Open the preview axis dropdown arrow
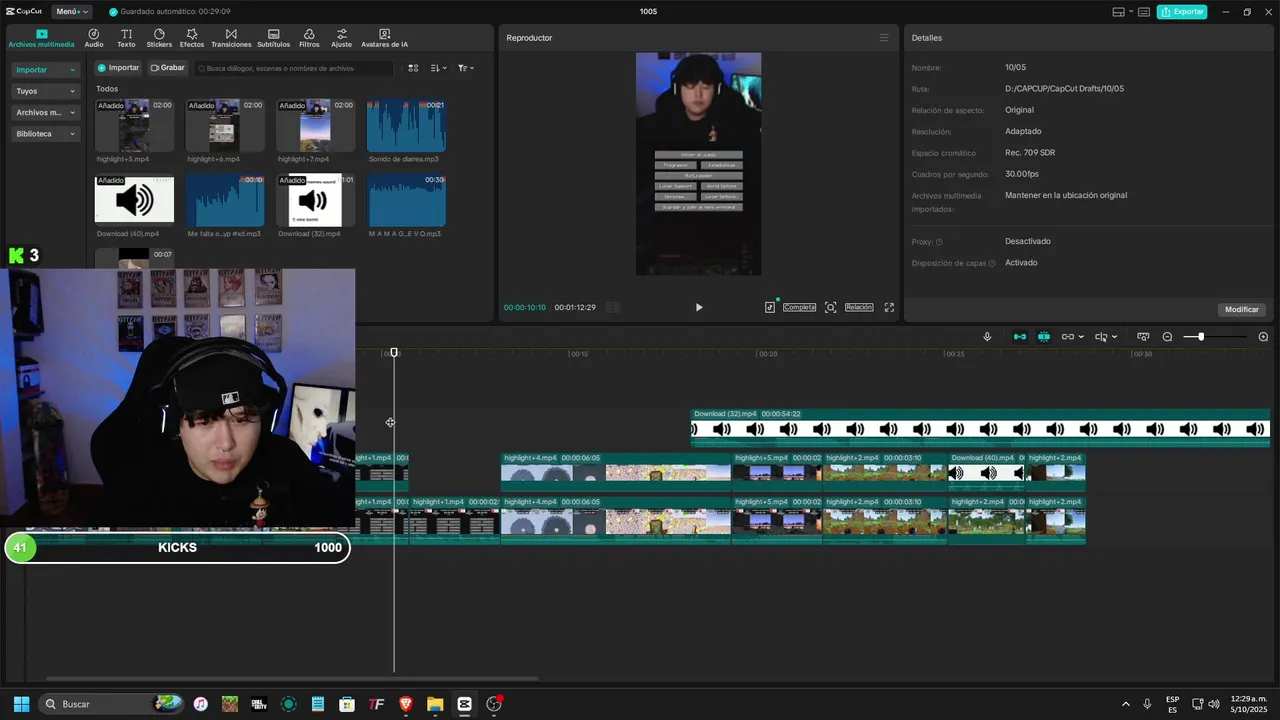The width and height of the screenshot is (1280, 720). (x=1114, y=337)
